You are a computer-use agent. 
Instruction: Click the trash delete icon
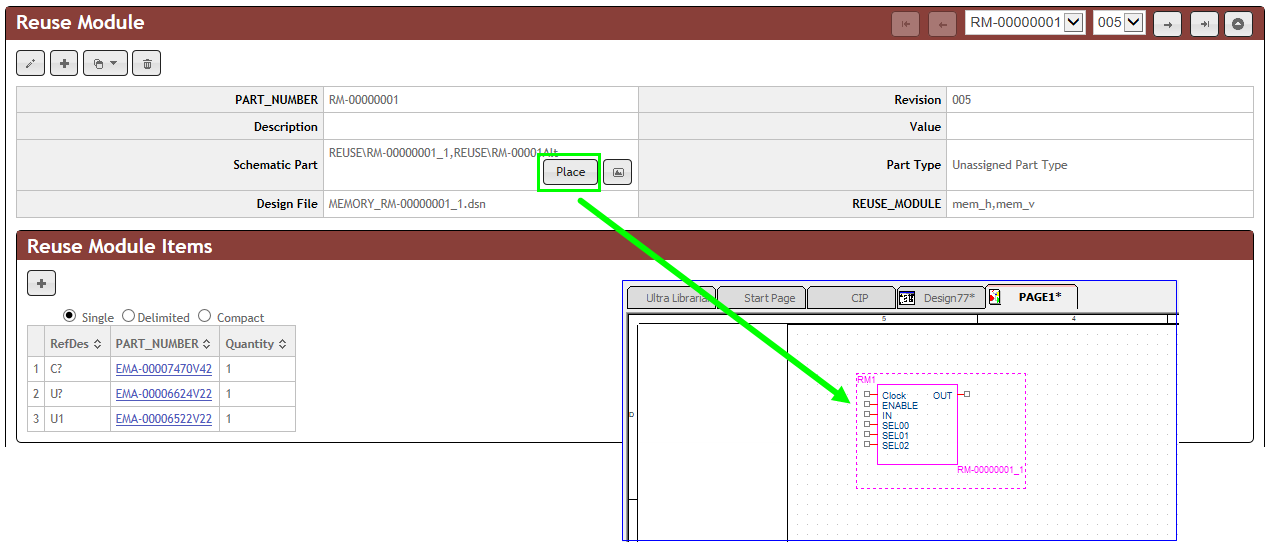147,63
